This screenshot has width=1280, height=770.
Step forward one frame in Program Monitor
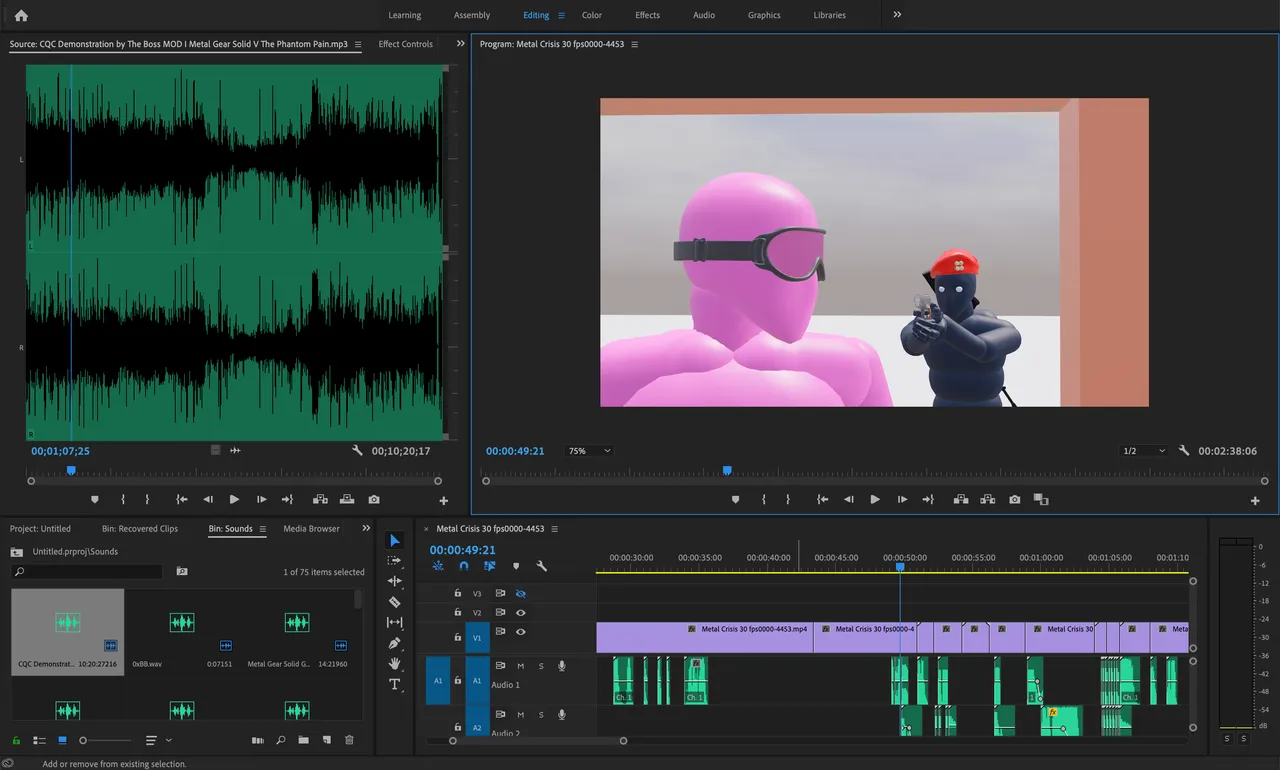tap(902, 499)
